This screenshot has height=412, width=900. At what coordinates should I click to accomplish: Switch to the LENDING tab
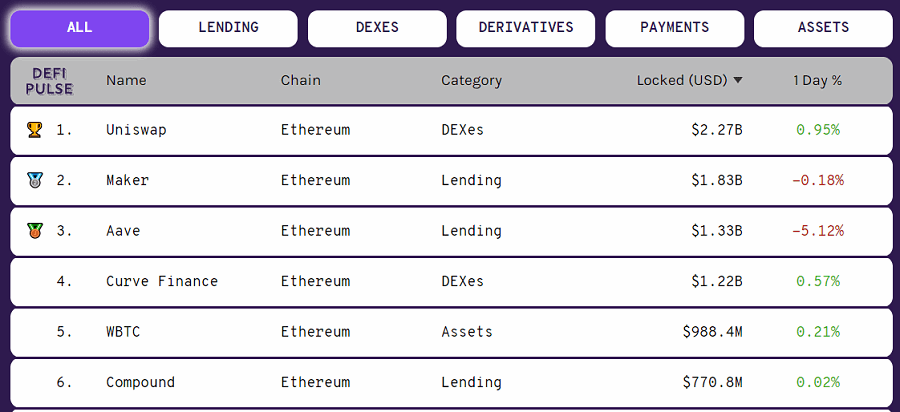click(x=228, y=28)
